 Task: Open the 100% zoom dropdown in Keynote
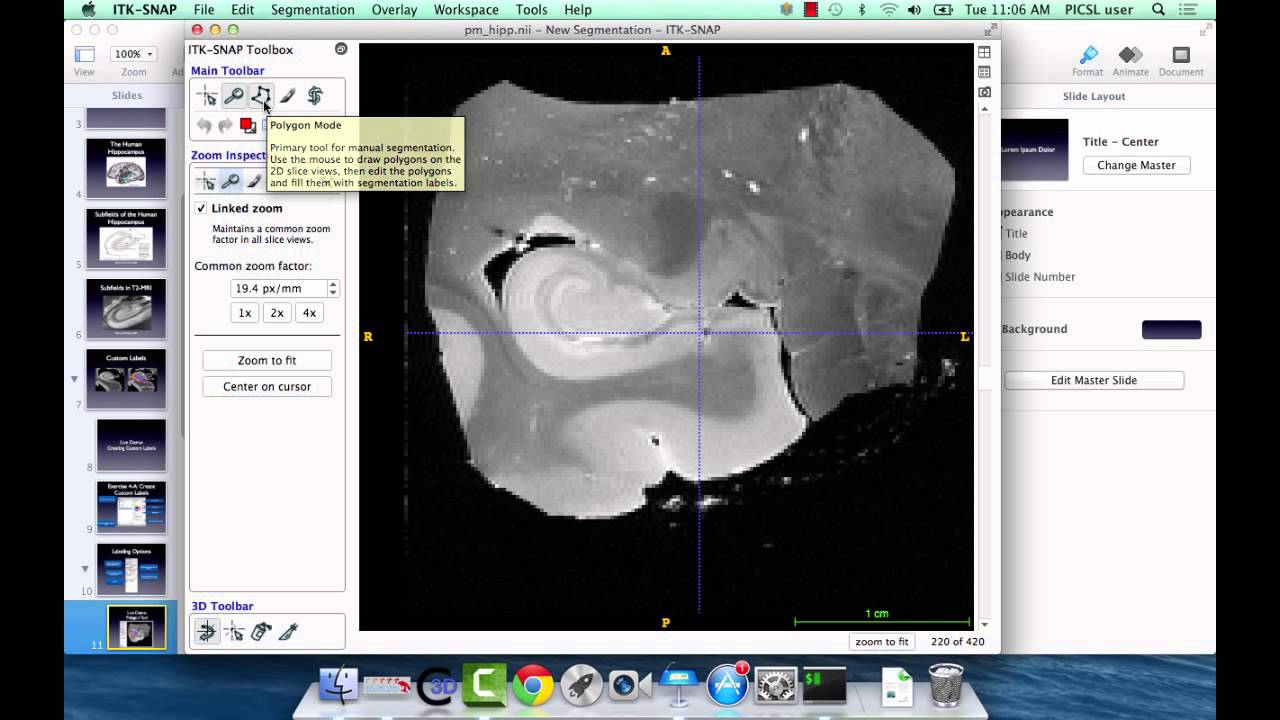(133, 54)
